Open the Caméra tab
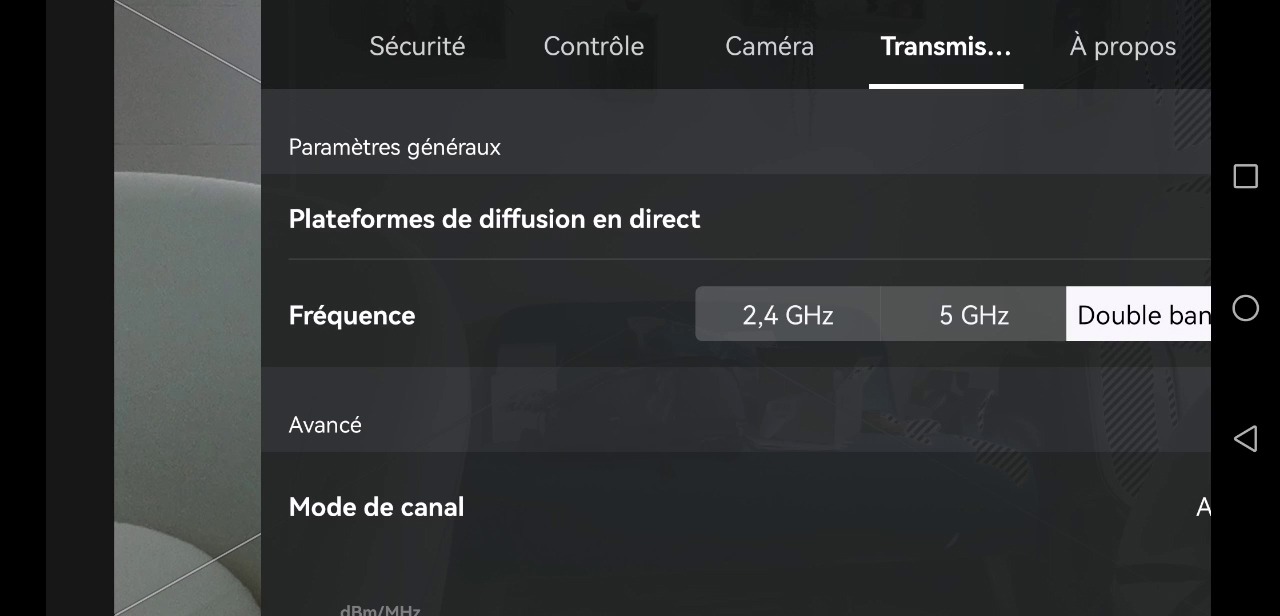This screenshot has height=616, width=1280. click(x=770, y=46)
